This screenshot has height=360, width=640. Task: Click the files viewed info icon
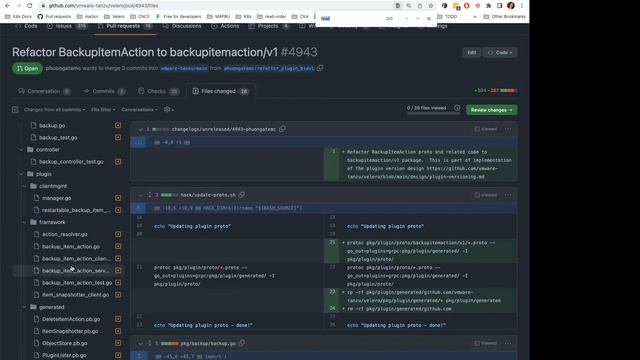click(x=457, y=108)
